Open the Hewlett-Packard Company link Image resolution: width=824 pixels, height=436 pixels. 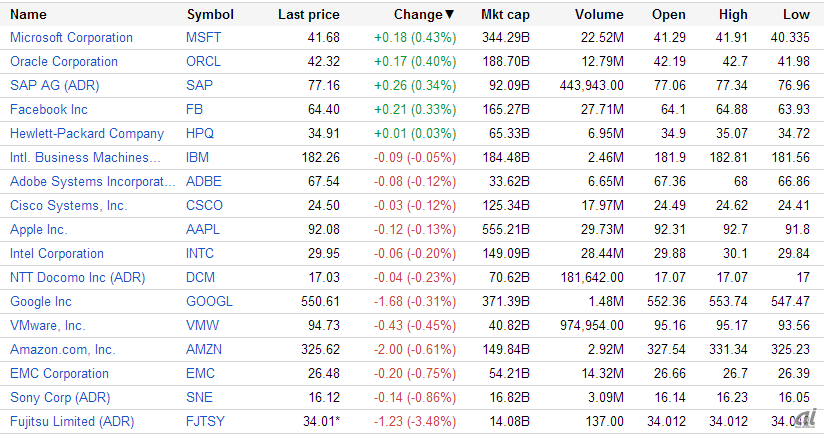87,134
